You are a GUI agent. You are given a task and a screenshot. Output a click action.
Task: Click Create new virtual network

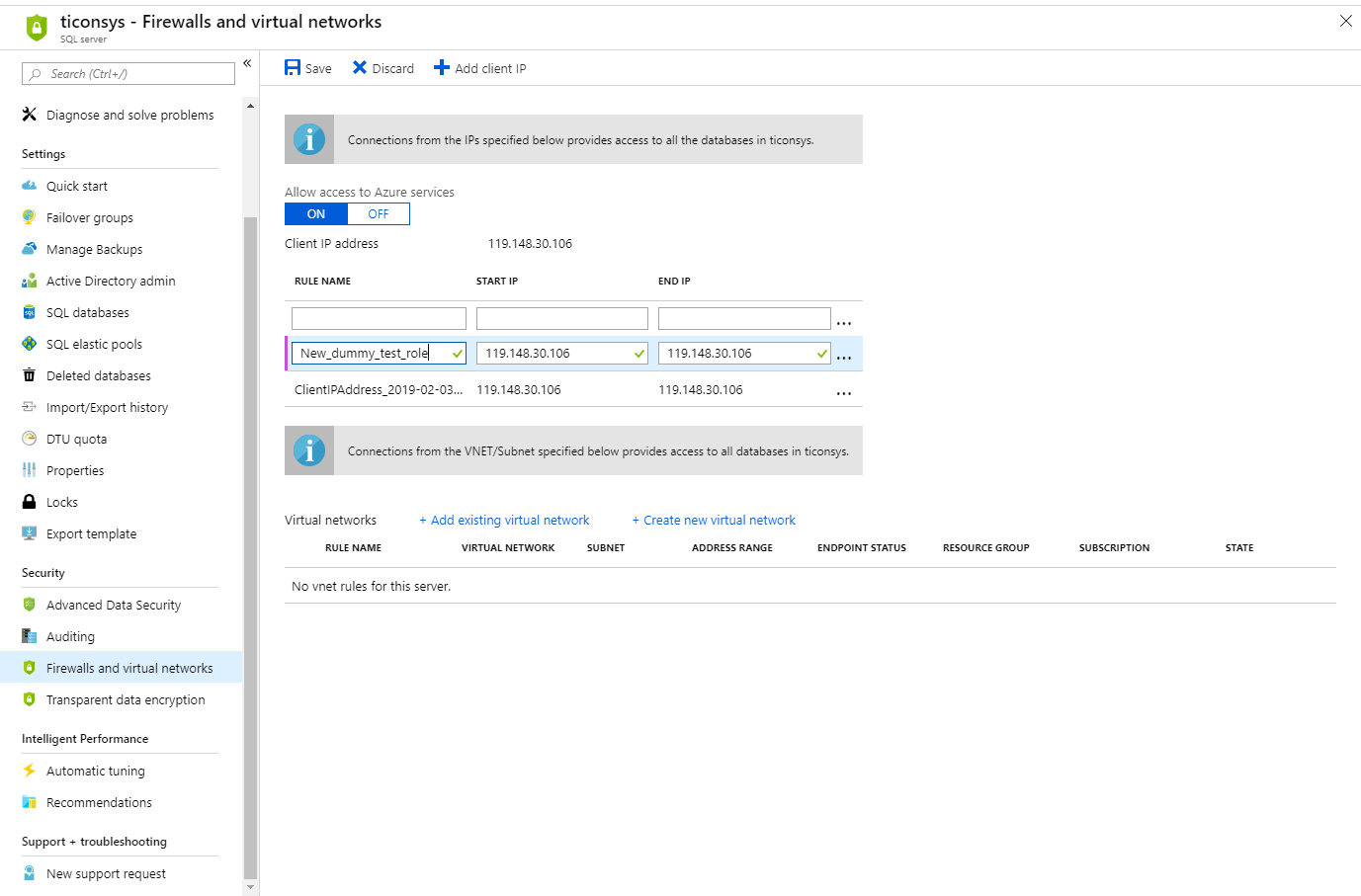coord(714,520)
